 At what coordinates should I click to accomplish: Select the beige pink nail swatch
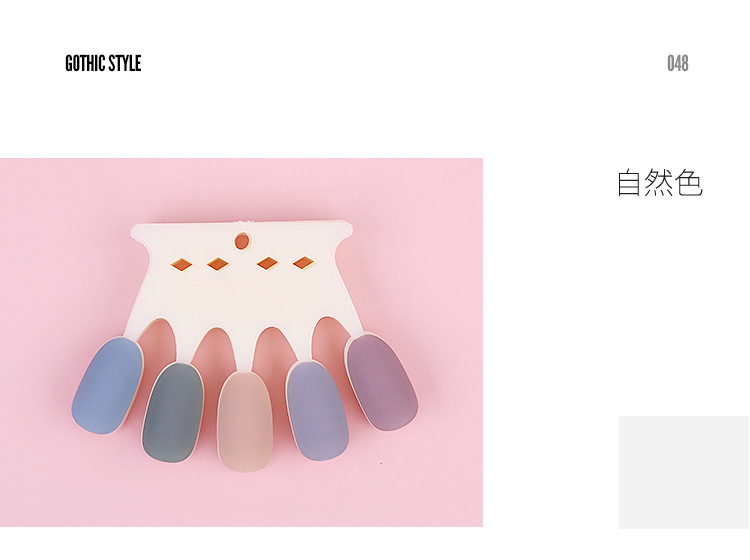[x=245, y=421]
